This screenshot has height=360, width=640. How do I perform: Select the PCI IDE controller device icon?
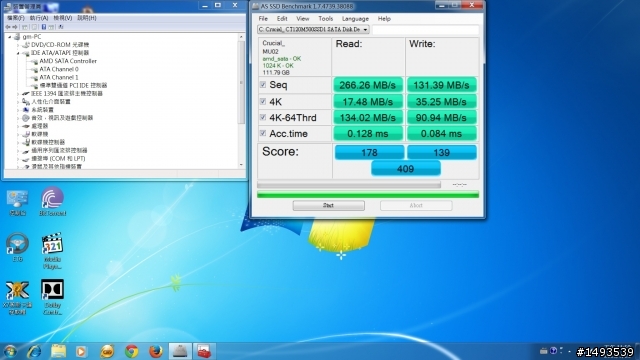coord(34,86)
